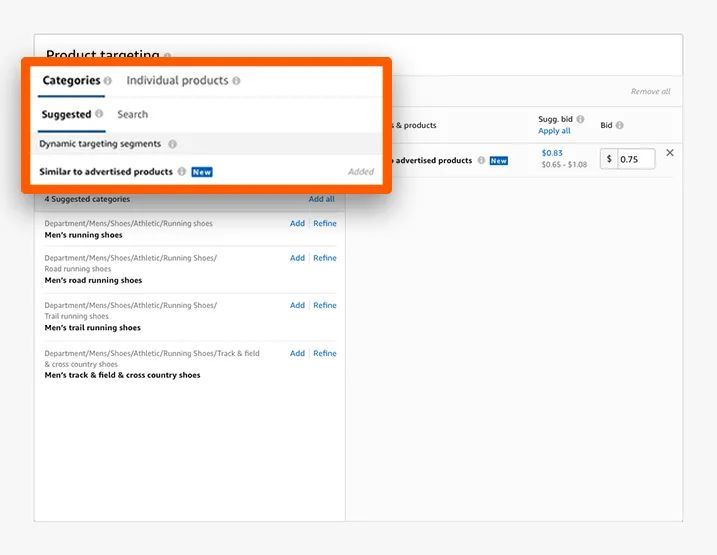Click 'Men's trail running shoes' category name
This screenshot has width=717, height=555.
[92, 328]
